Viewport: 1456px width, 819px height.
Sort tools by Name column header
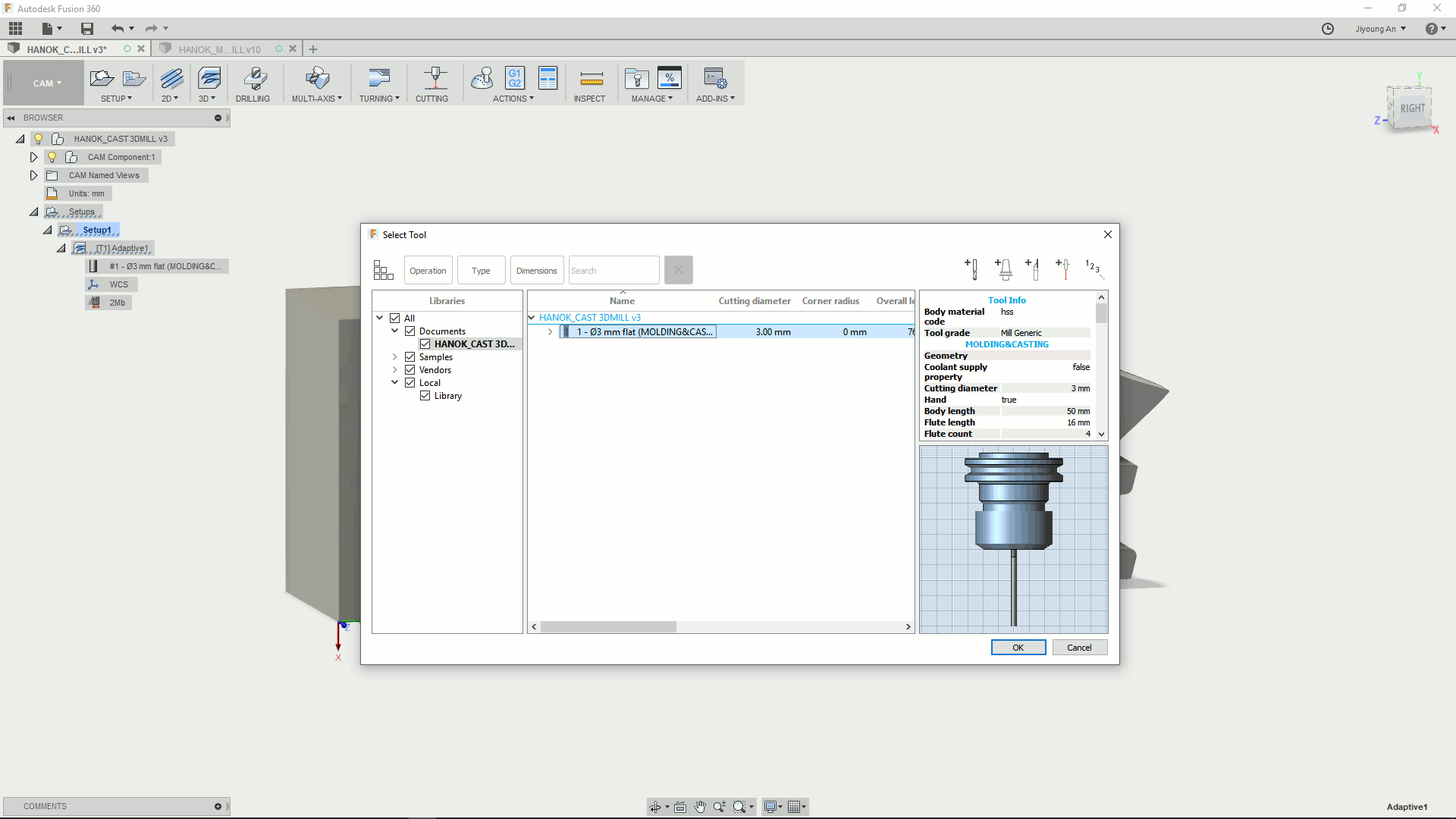tap(622, 301)
